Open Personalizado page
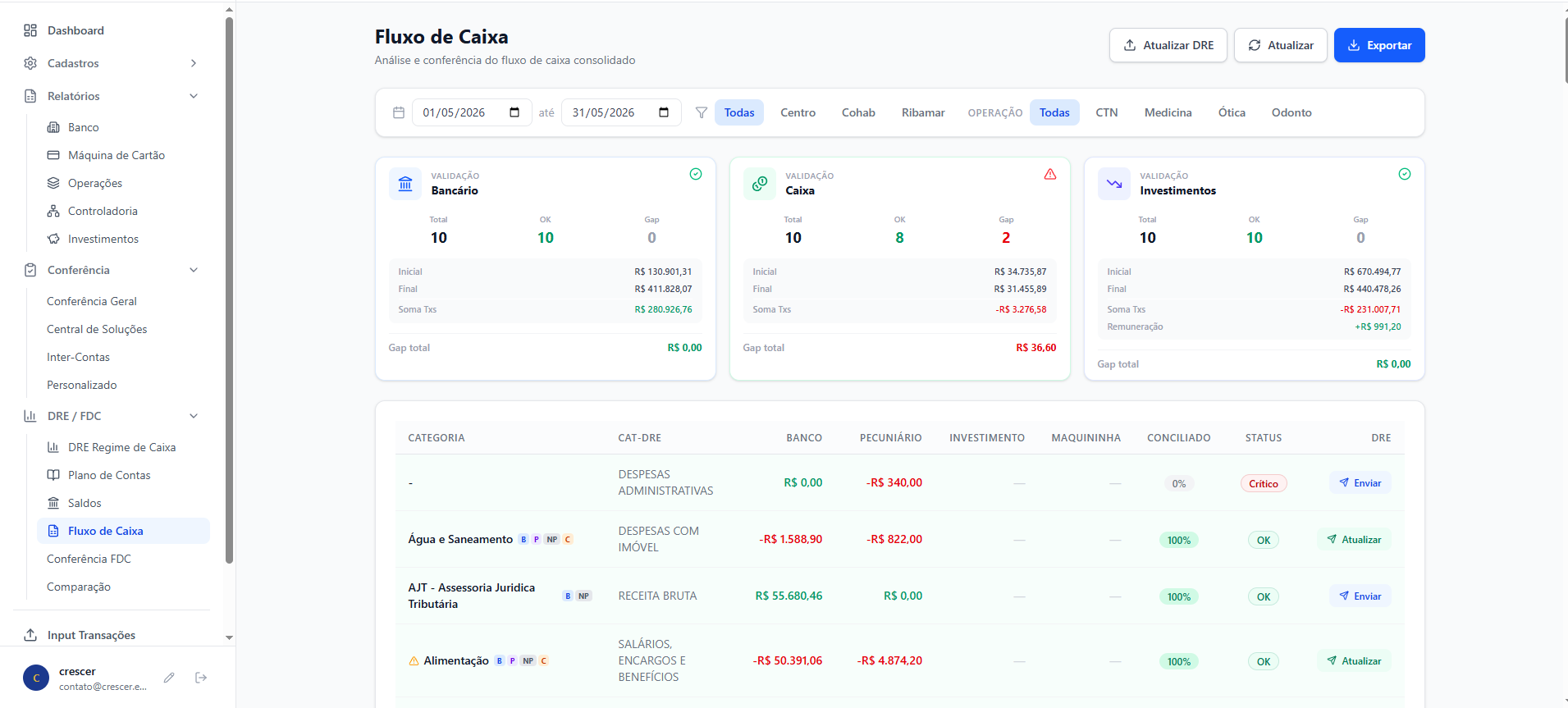 pos(82,385)
